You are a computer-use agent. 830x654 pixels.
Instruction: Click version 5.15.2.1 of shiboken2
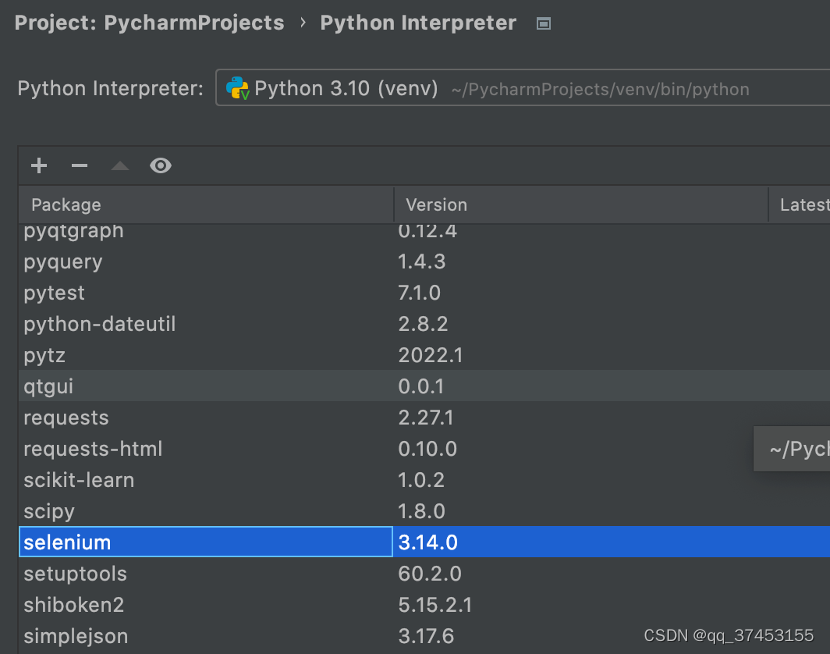[x=435, y=605]
